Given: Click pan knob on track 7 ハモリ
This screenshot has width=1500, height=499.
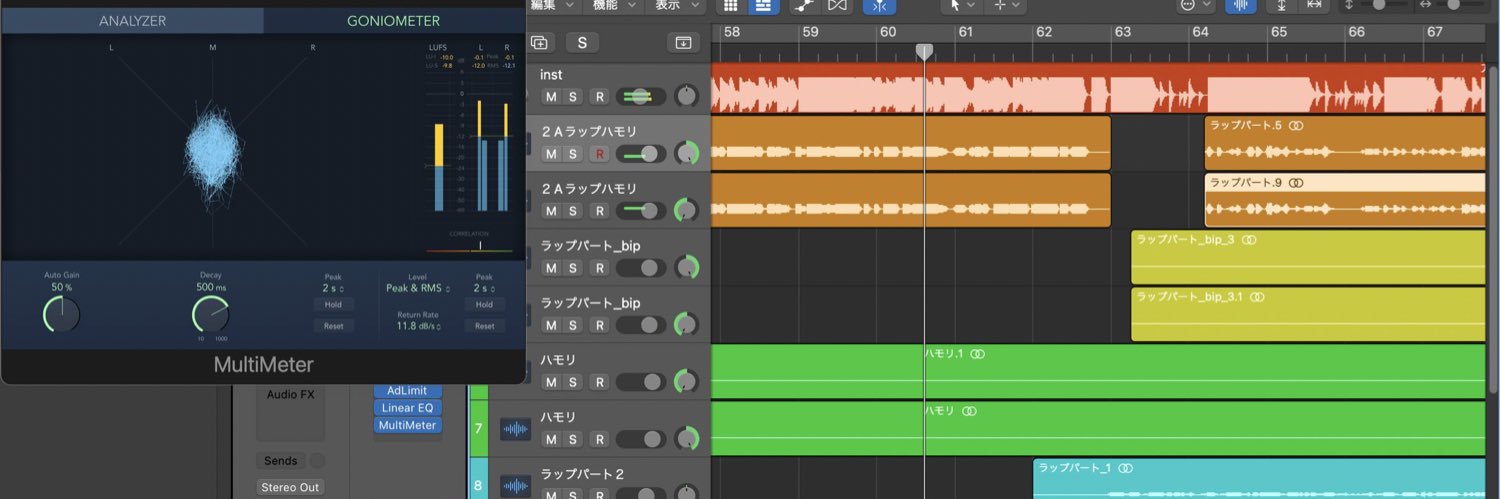Looking at the screenshot, I should (687, 438).
